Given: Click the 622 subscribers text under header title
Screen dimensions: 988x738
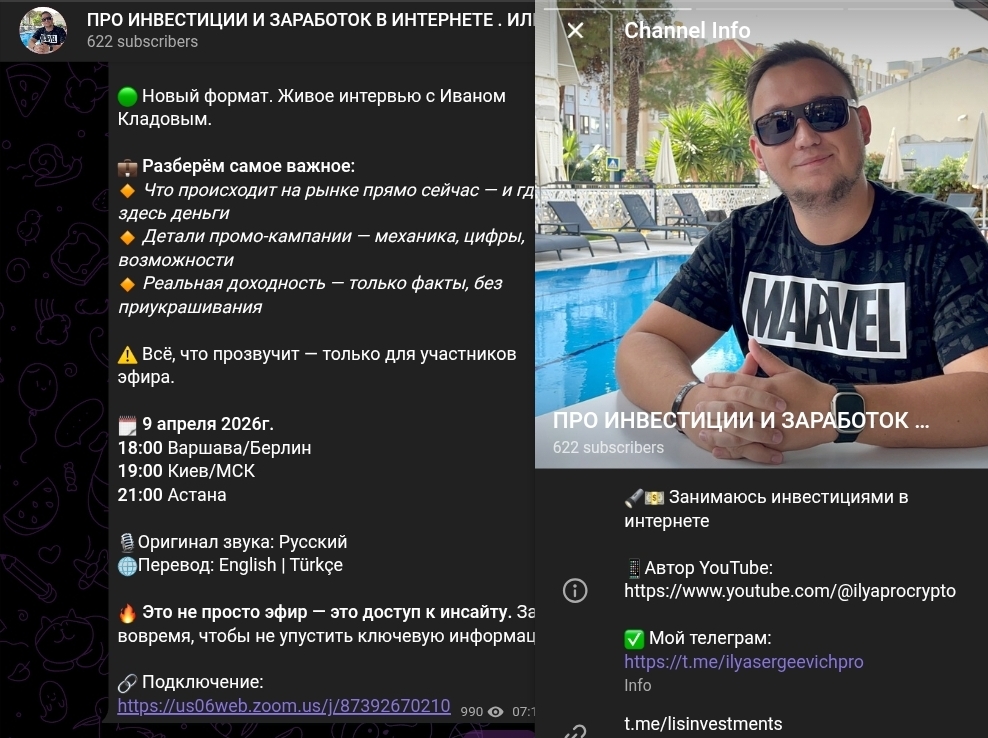Looking at the screenshot, I should pyautogui.click(x=142, y=42).
